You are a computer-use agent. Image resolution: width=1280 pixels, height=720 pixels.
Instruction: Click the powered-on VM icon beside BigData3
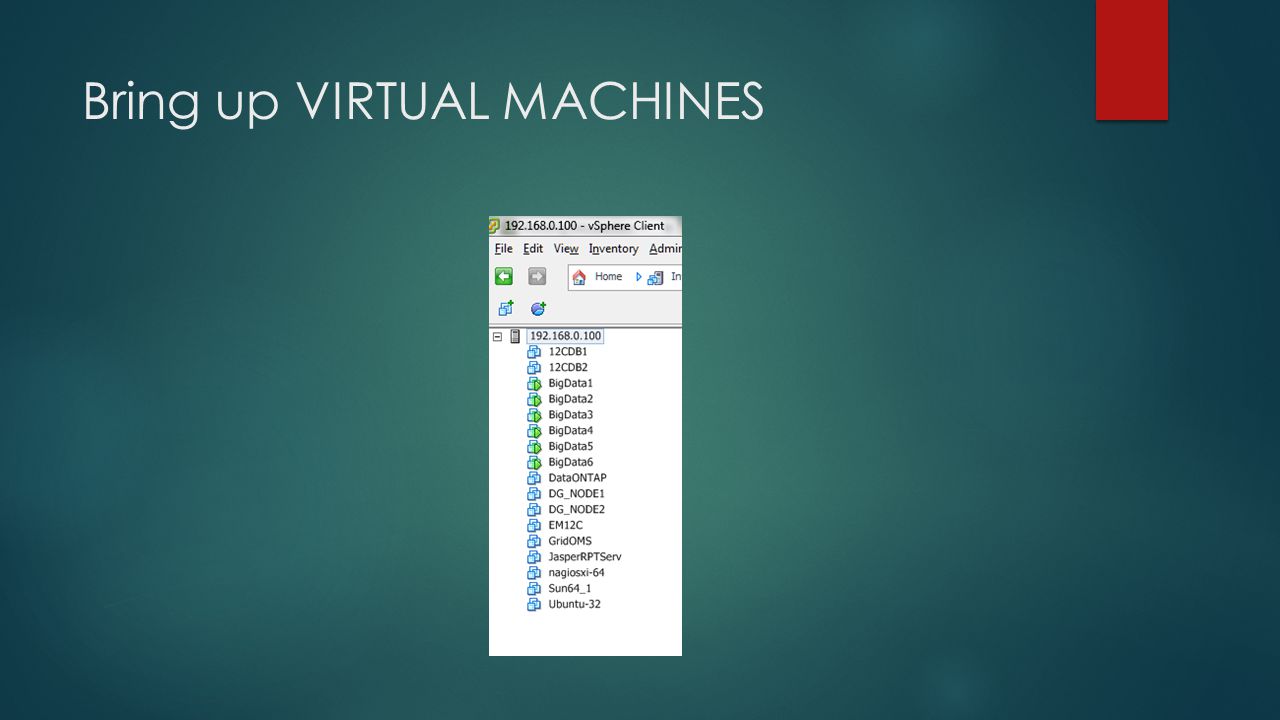(x=534, y=415)
